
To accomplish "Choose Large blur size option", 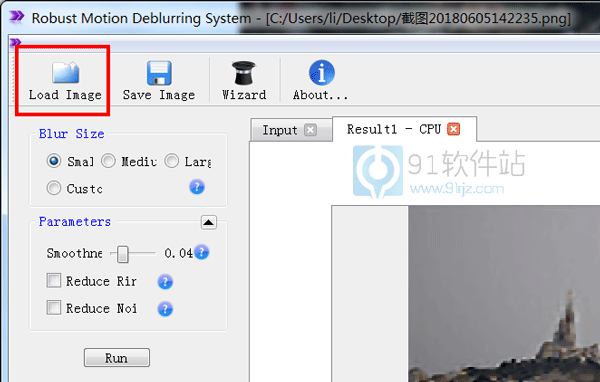I will (171, 161).
